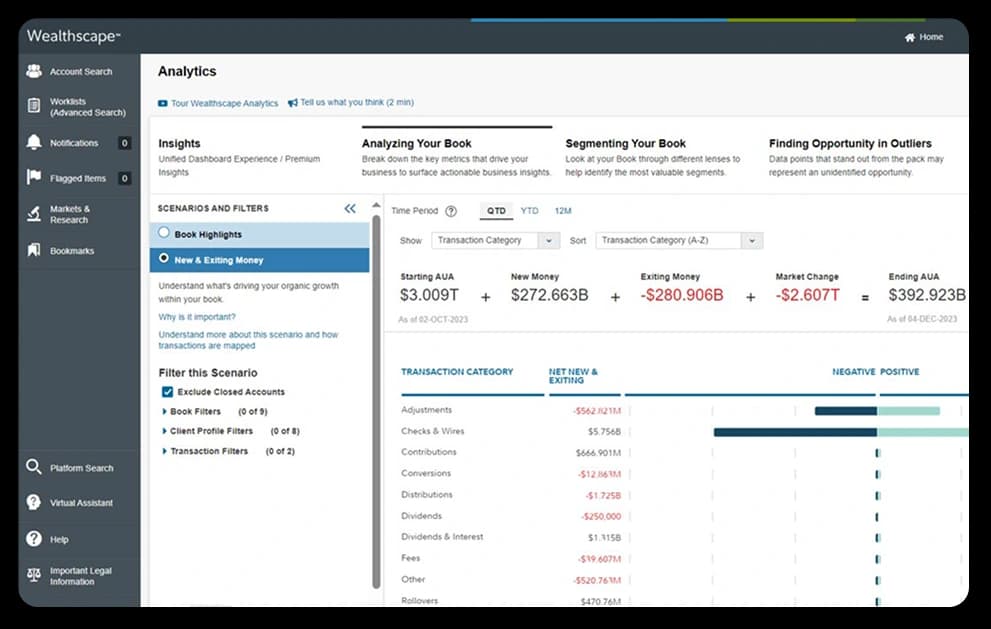Expand Client Profile Filters section
The height and width of the screenshot is (629, 991).
click(165, 431)
